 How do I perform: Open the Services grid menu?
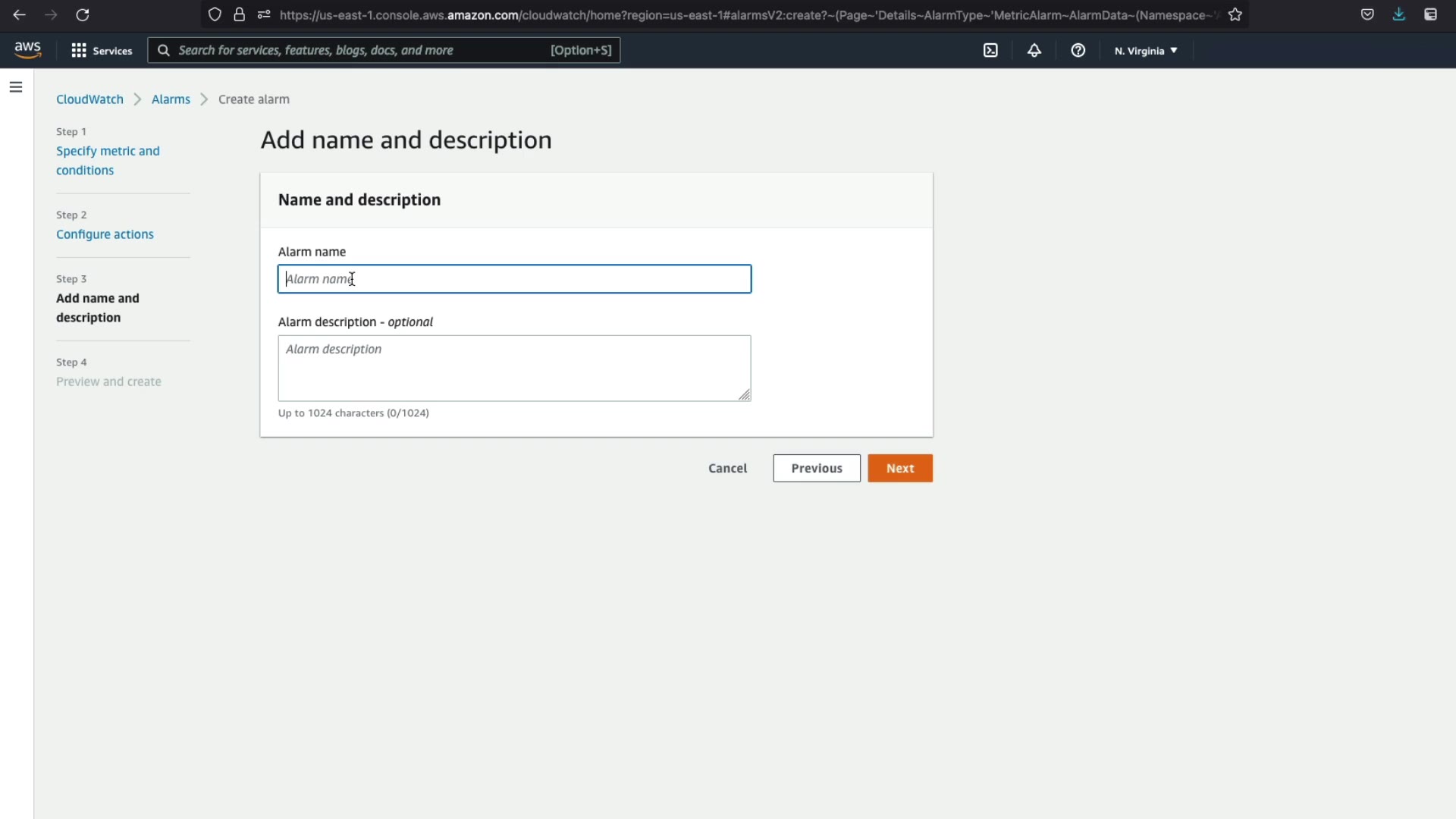[x=102, y=50]
